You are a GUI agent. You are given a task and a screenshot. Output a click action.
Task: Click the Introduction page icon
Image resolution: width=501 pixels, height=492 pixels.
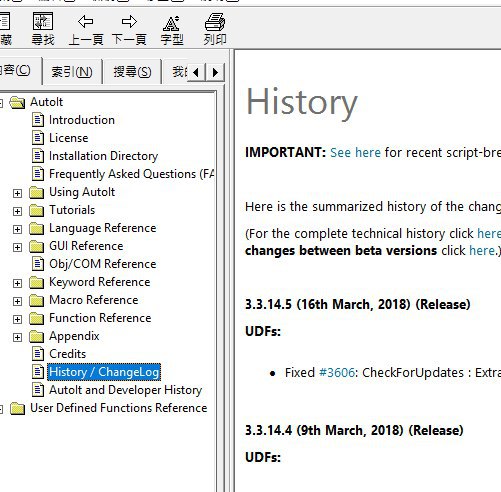(38, 120)
